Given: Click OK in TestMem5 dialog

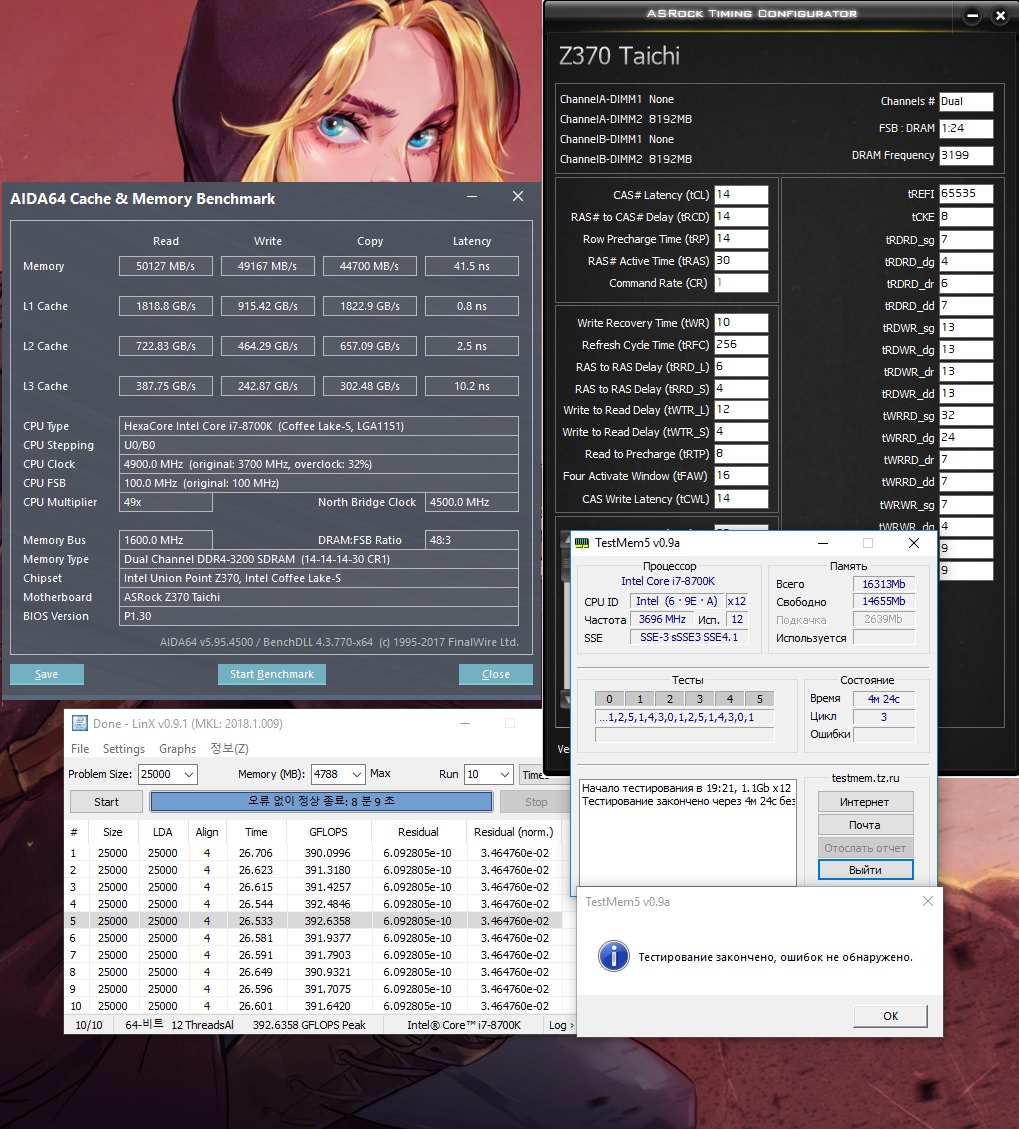Looking at the screenshot, I should click(x=890, y=1015).
